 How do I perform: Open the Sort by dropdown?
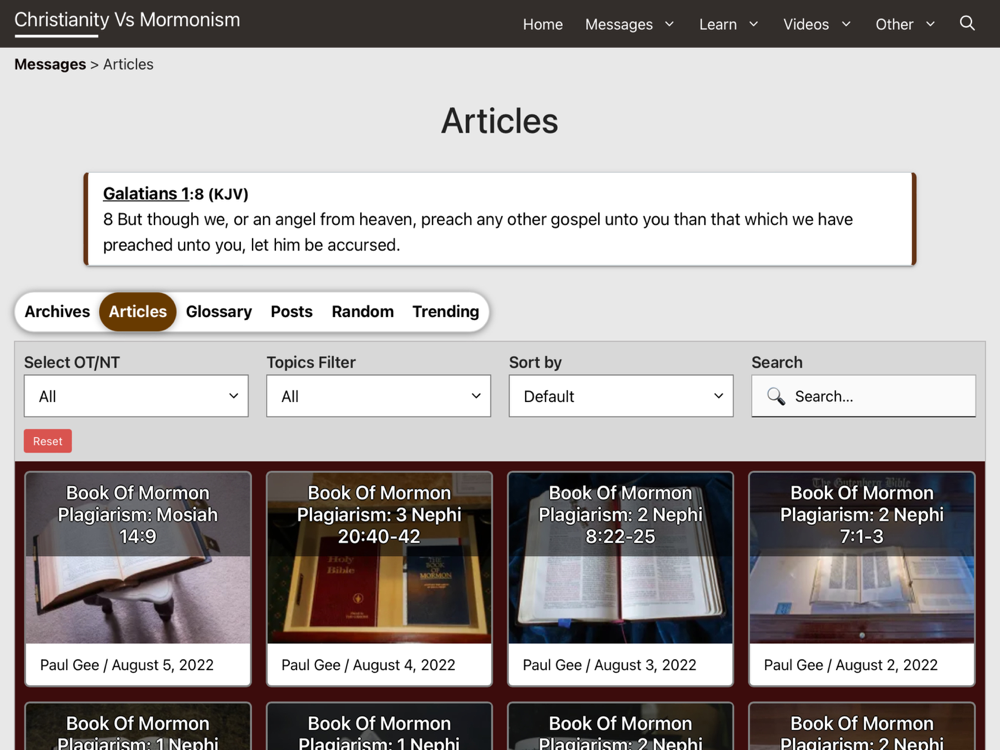[x=621, y=396]
